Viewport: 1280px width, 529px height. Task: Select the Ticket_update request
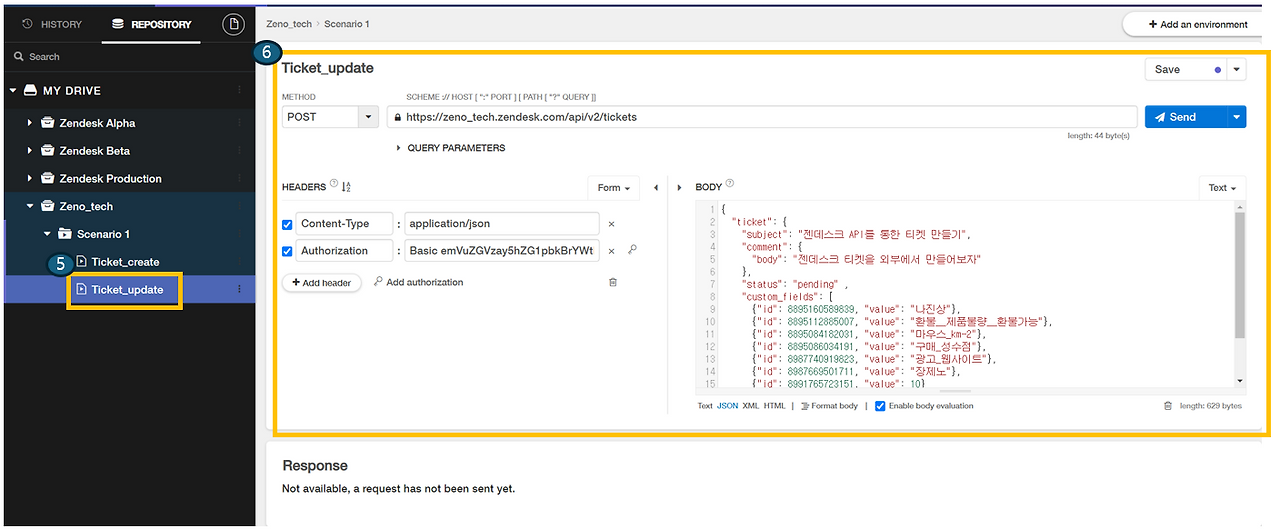(125, 290)
